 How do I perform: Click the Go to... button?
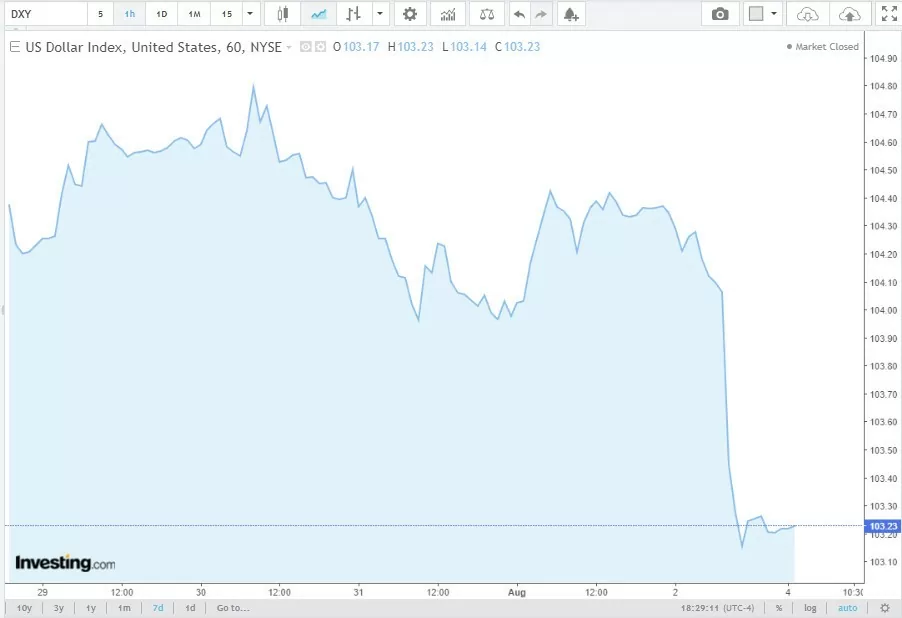tap(232, 607)
